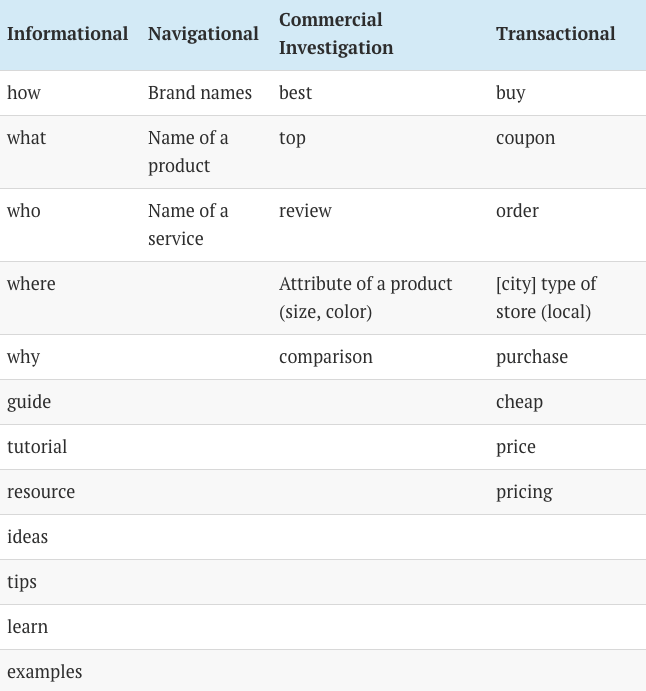Select "Attribute of a product (size, color)" cell

click(365, 298)
